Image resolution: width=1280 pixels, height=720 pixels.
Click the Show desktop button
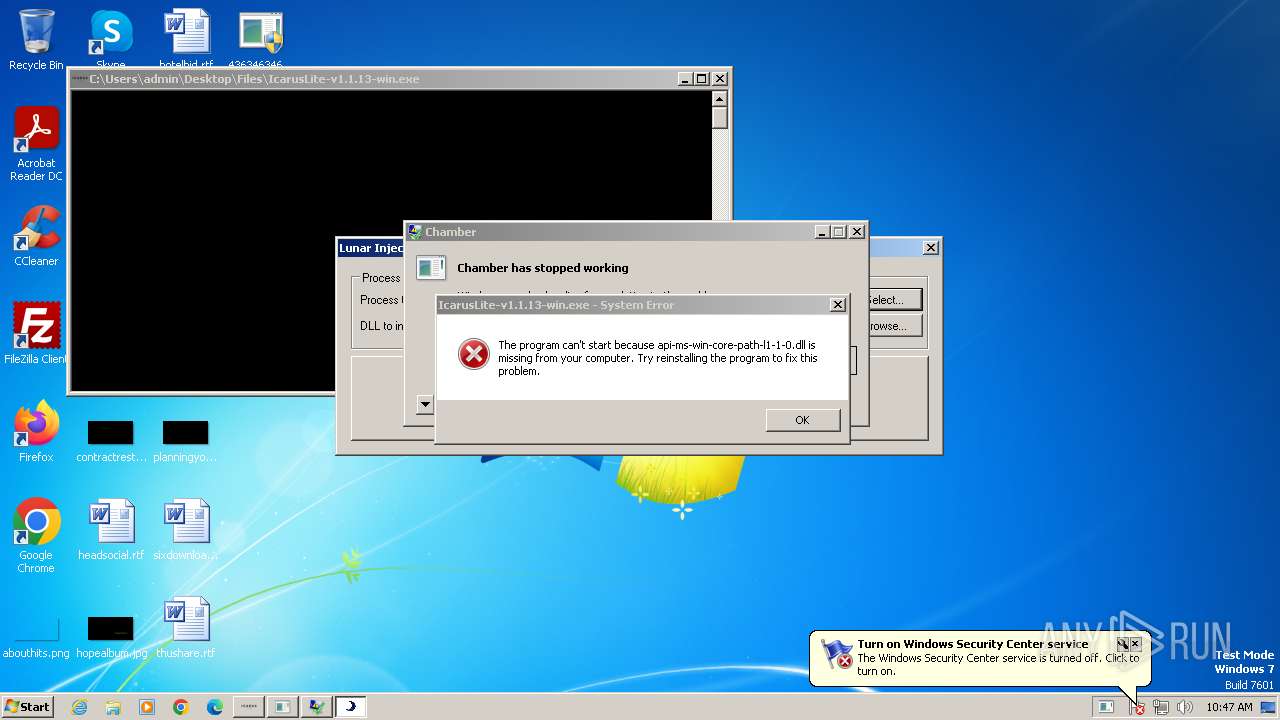pyautogui.click(x=1269, y=707)
